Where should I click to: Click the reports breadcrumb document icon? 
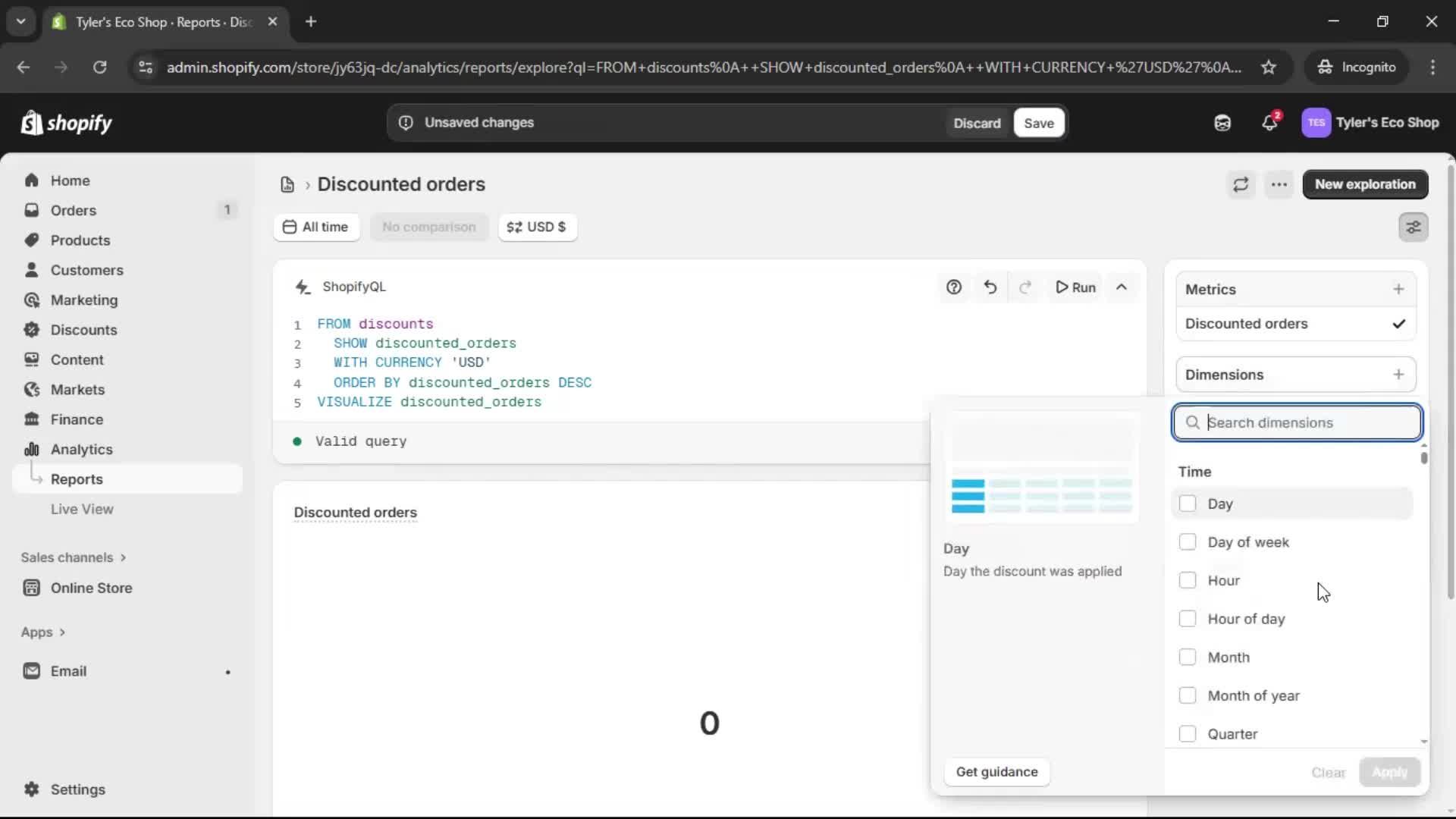287,184
